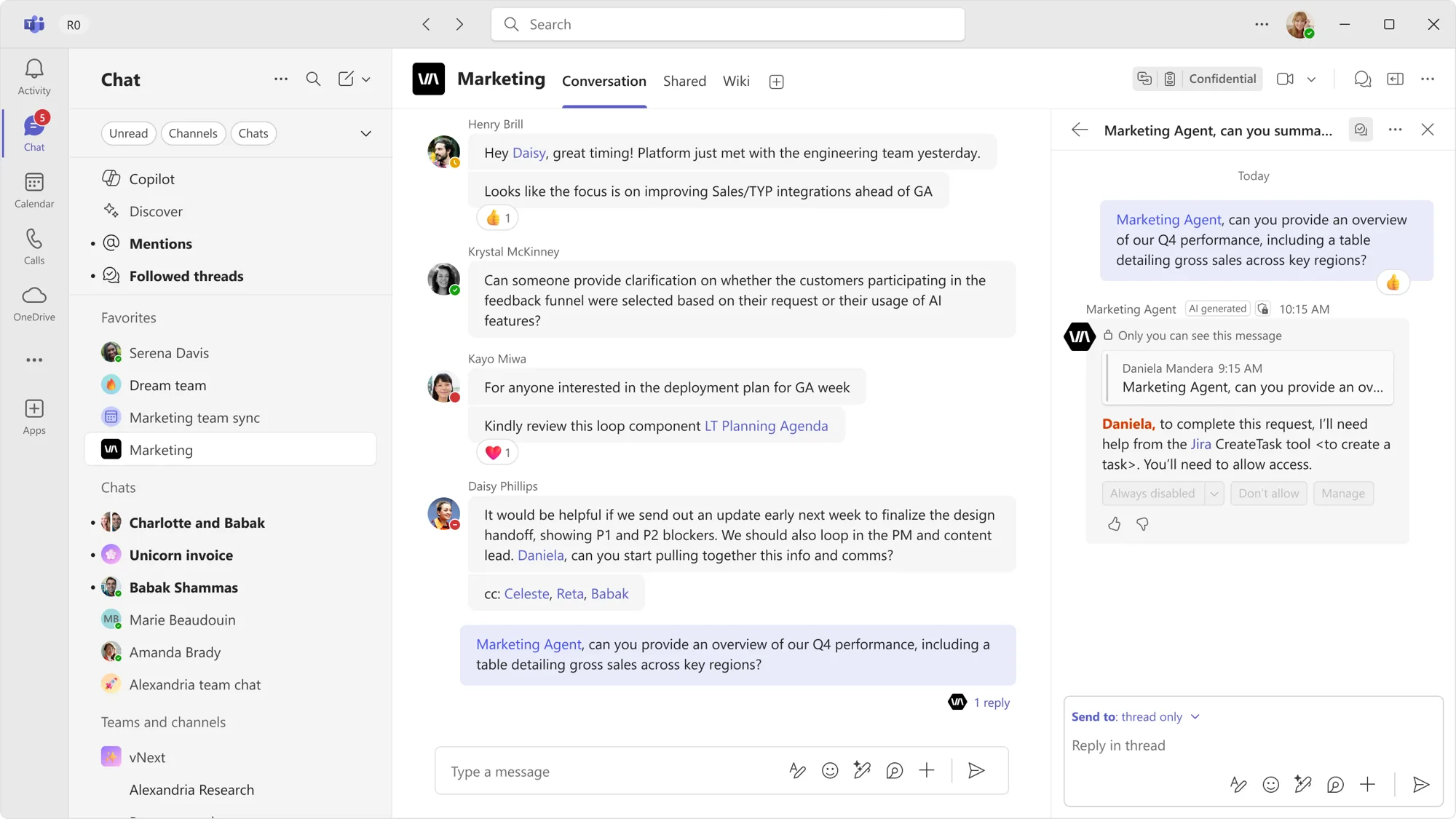Send the thread reply
This screenshot has width=1456, height=819.
point(1420,784)
